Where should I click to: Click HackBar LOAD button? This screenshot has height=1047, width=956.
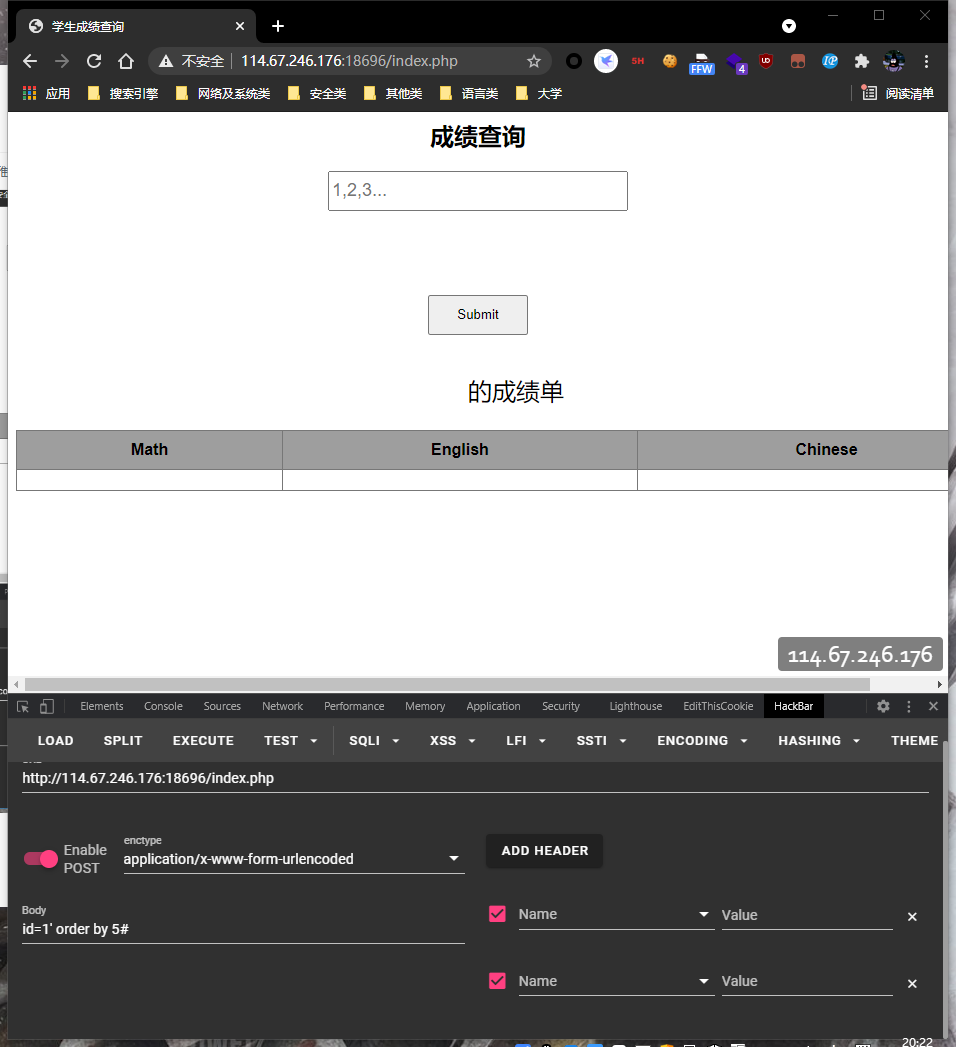55,741
